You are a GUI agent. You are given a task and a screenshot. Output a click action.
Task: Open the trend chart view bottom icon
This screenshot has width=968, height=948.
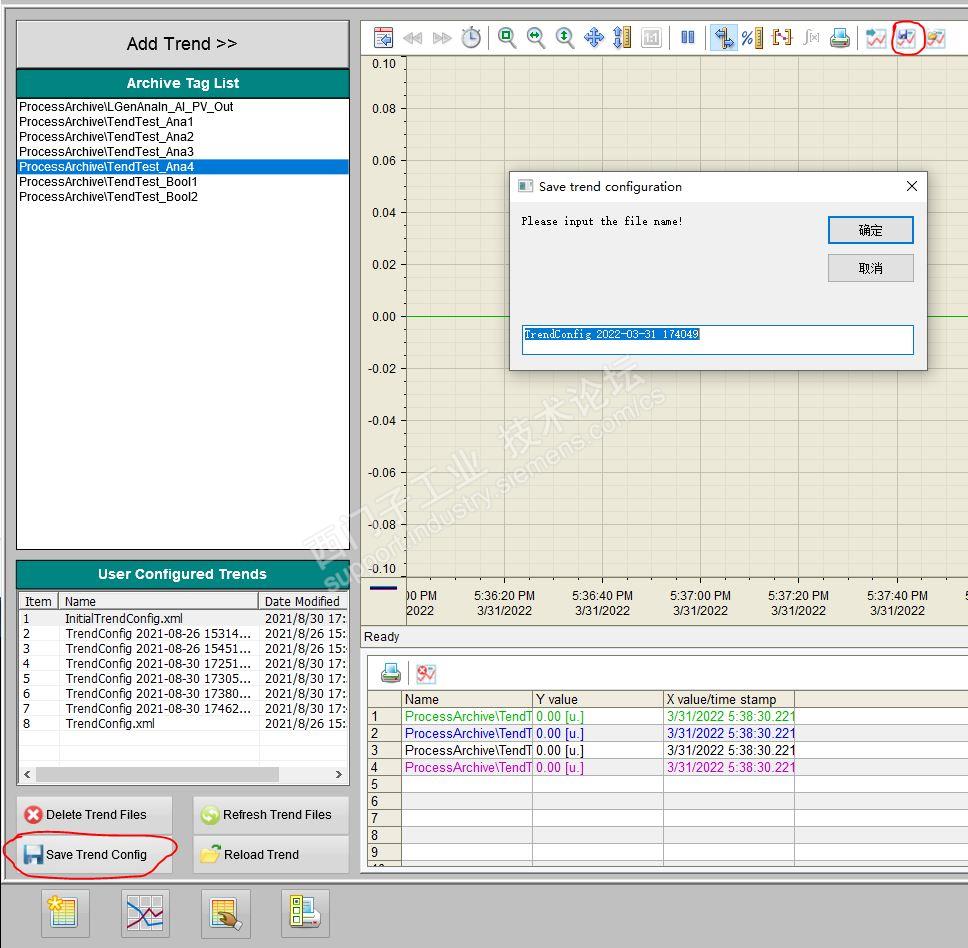tap(145, 913)
